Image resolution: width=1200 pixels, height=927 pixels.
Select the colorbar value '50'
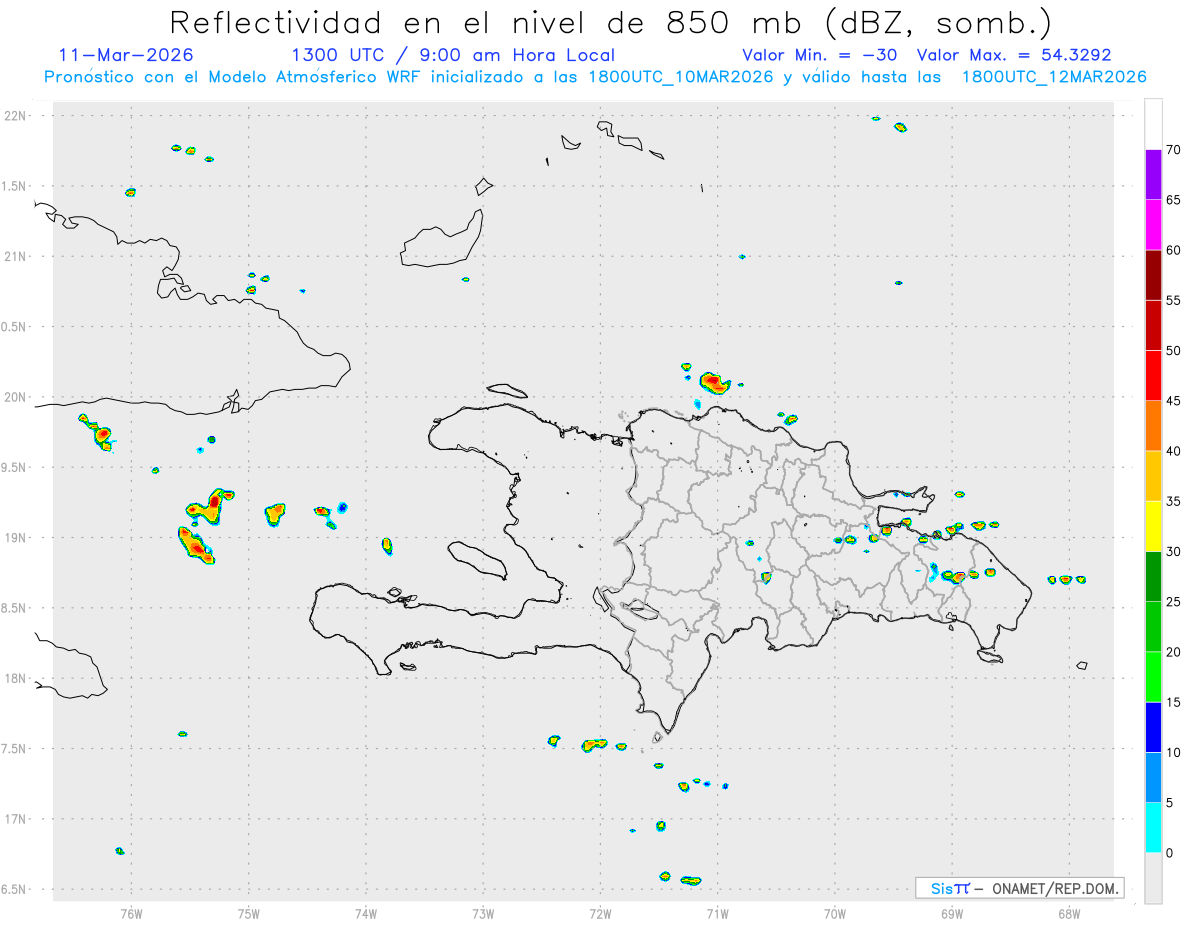point(1173,351)
